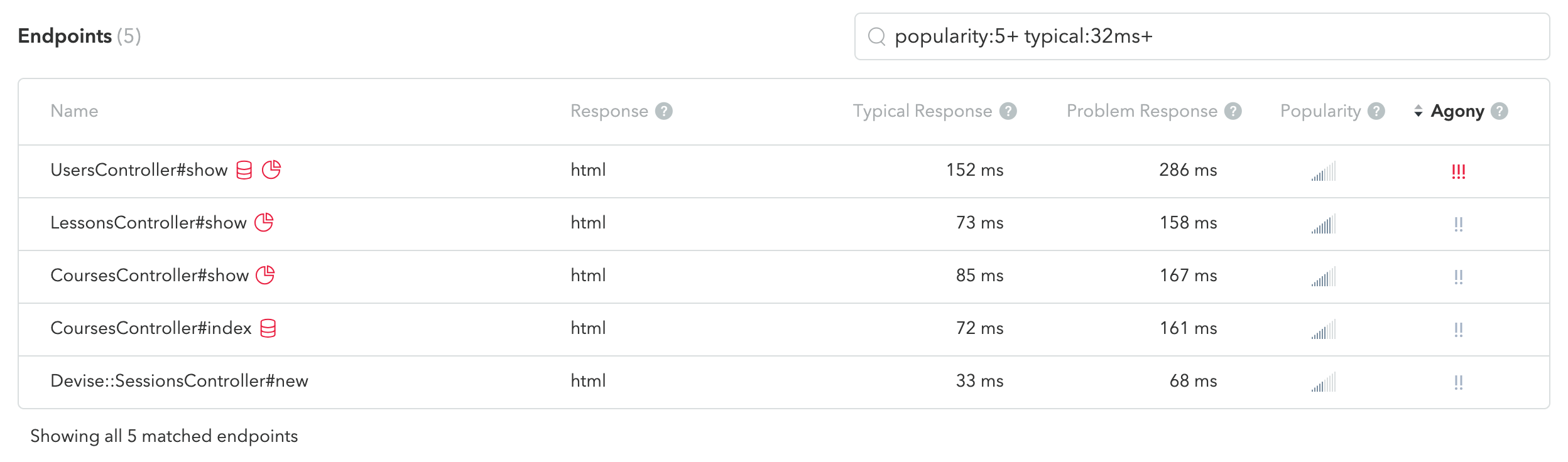The height and width of the screenshot is (462, 1568).
Task: Click database icon beside CoursesController#index
Action: (268, 328)
